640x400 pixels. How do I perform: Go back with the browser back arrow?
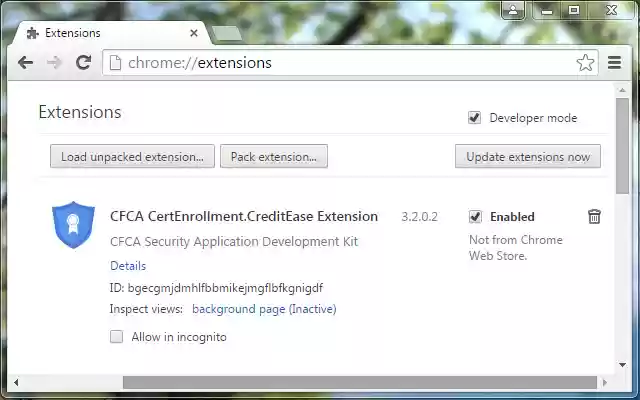point(26,63)
